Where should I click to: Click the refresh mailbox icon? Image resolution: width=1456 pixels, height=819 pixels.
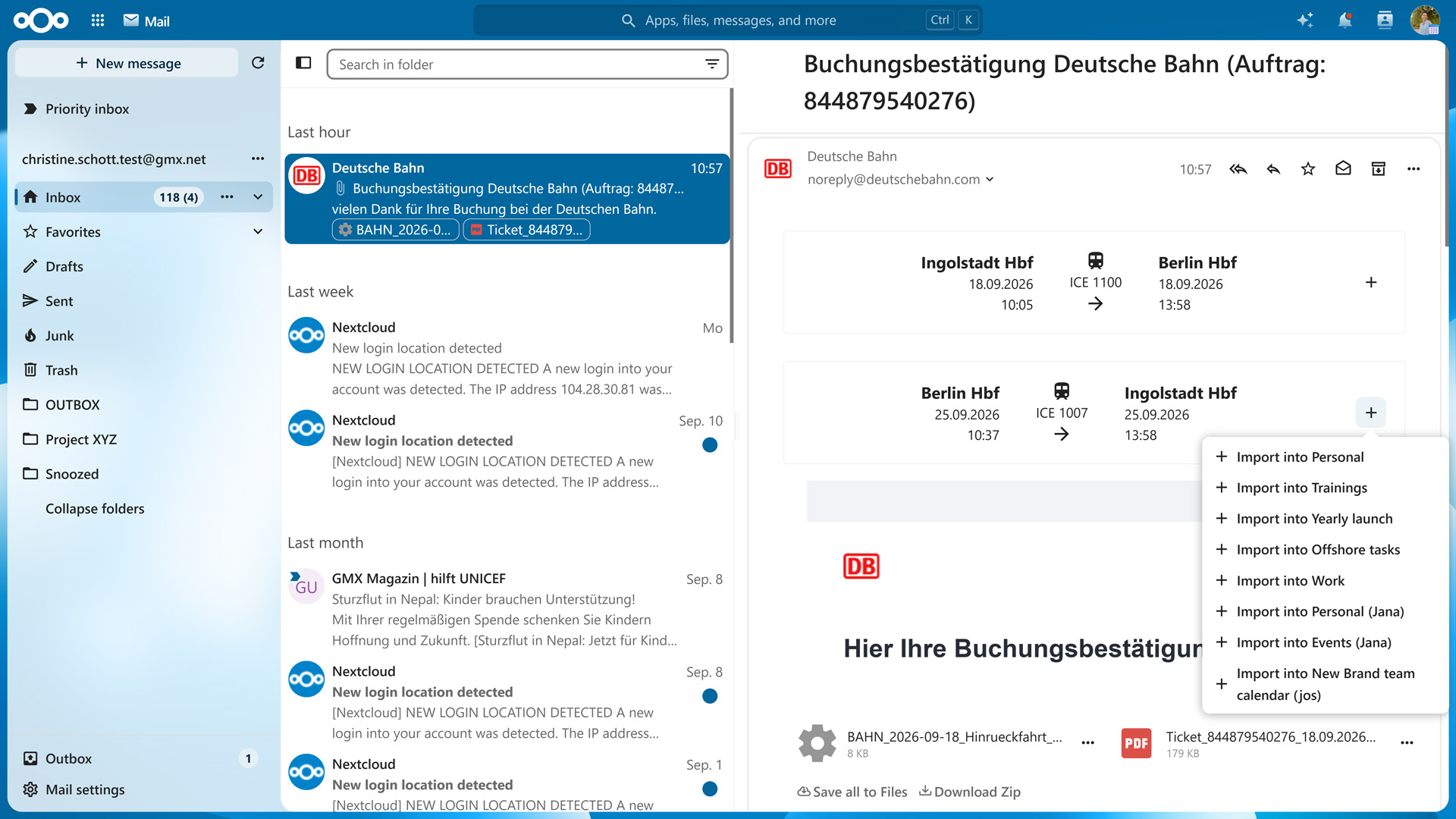click(x=258, y=63)
